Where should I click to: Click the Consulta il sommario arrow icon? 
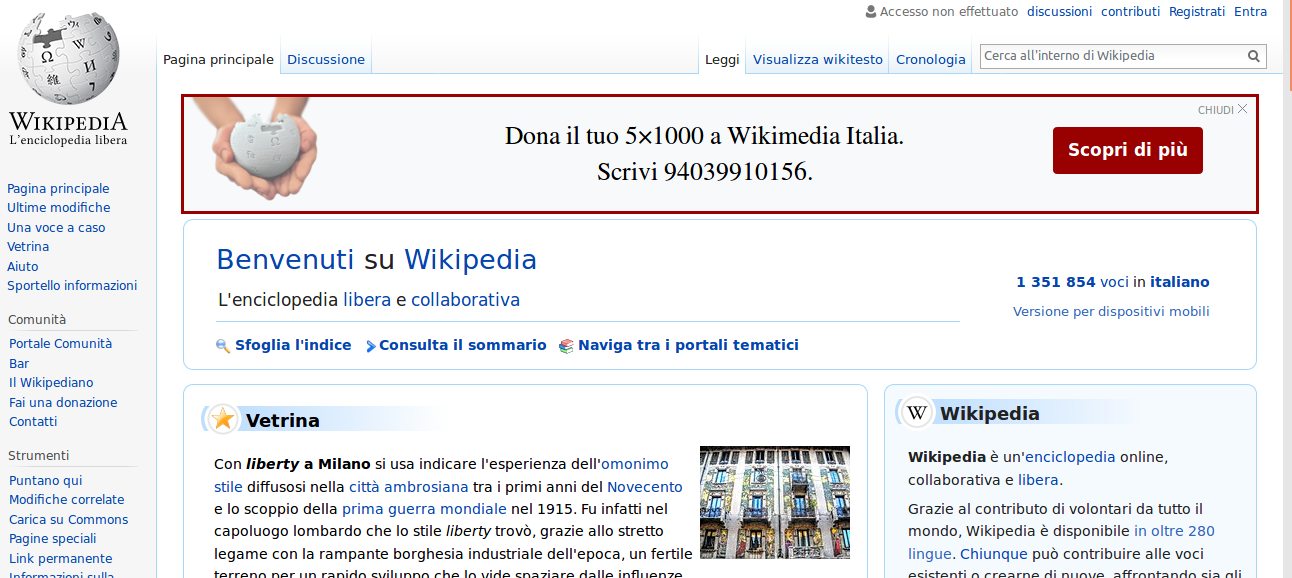pos(370,346)
